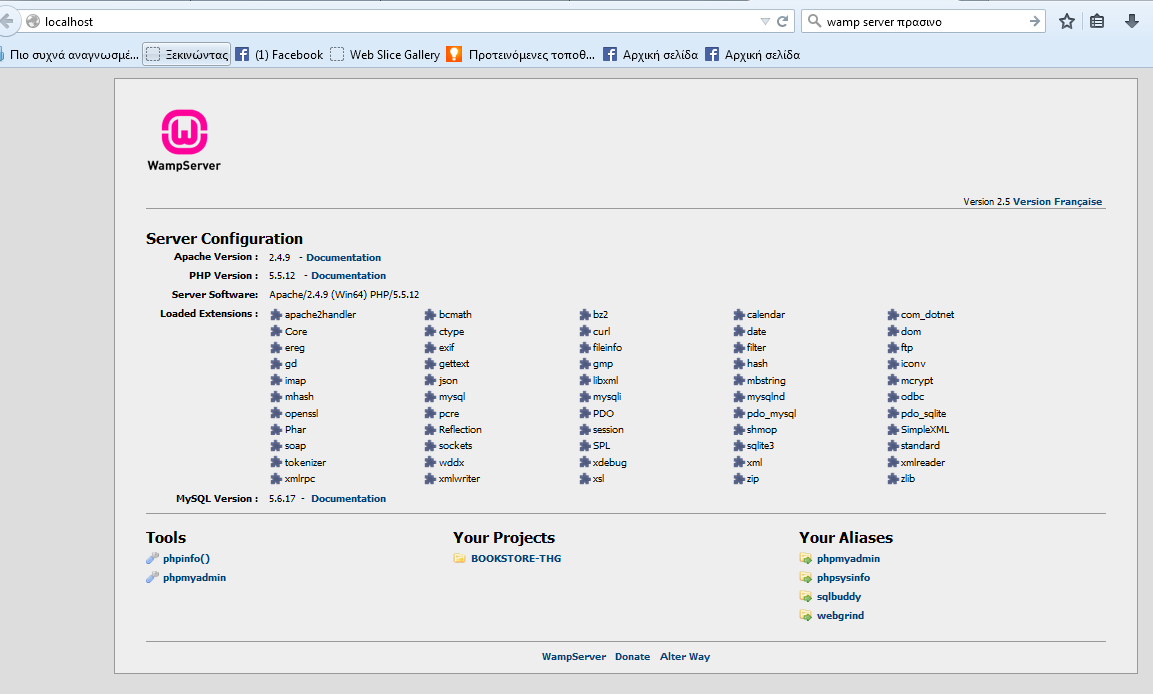Click the folder icon beside sqlbuddy

pyautogui.click(x=806, y=597)
